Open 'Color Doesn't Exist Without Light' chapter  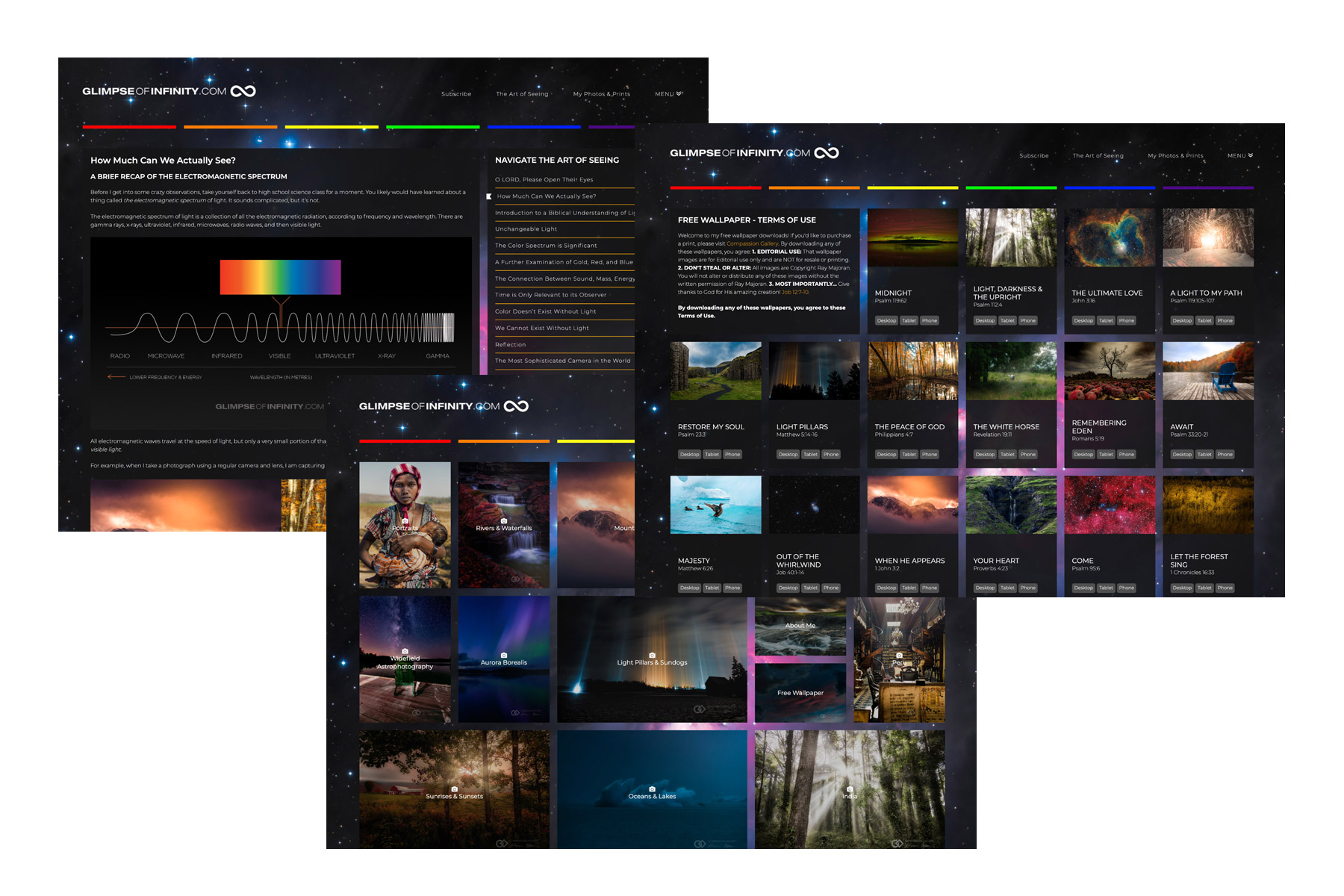click(546, 311)
